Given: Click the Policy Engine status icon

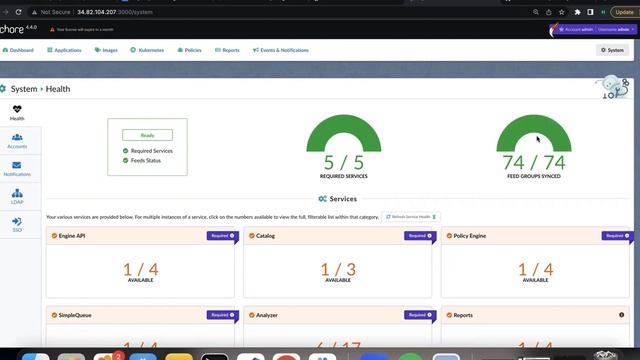Looking at the screenshot, I should pyautogui.click(x=449, y=236).
